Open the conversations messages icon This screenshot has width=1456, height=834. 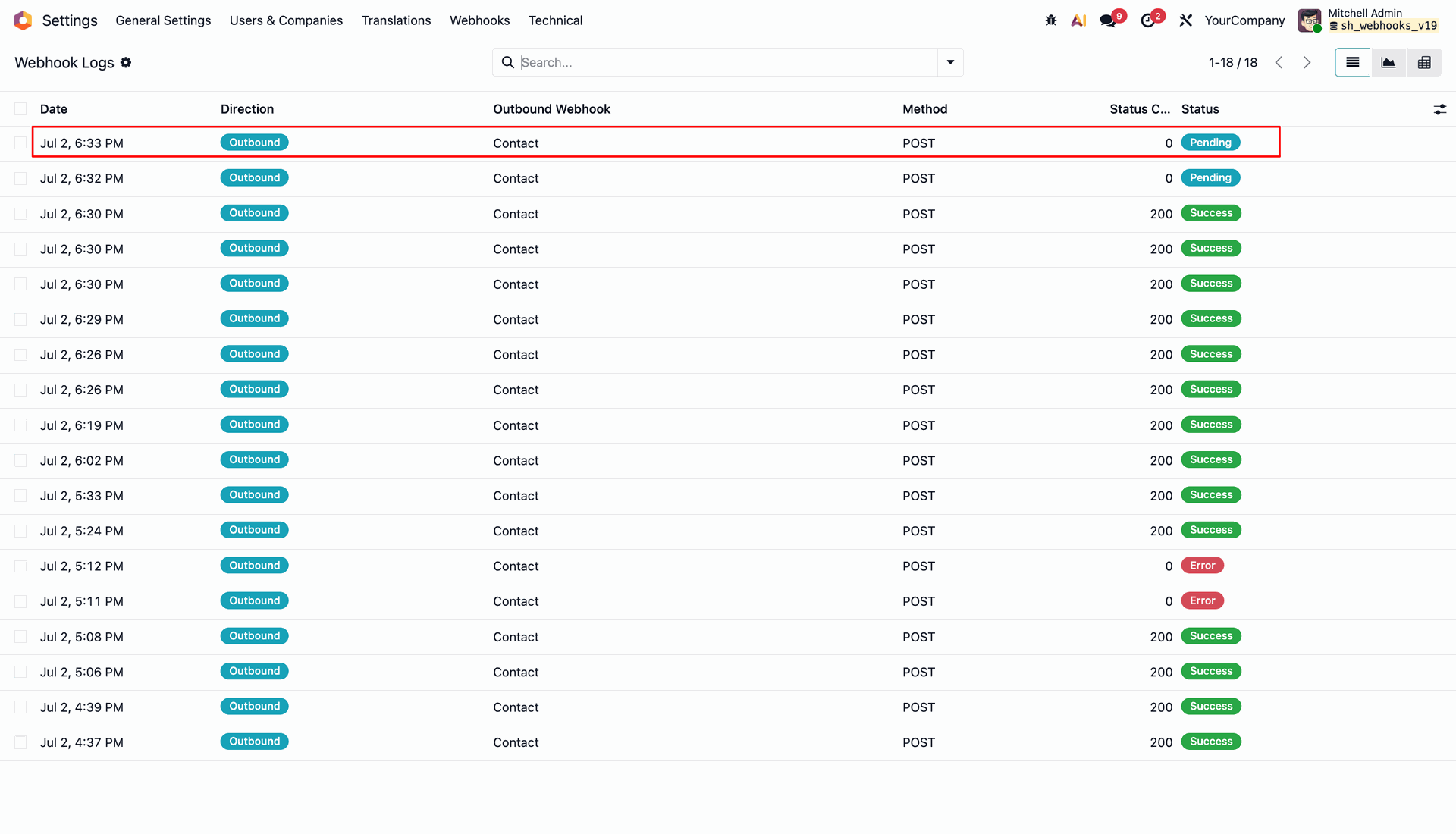click(x=1108, y=20)
